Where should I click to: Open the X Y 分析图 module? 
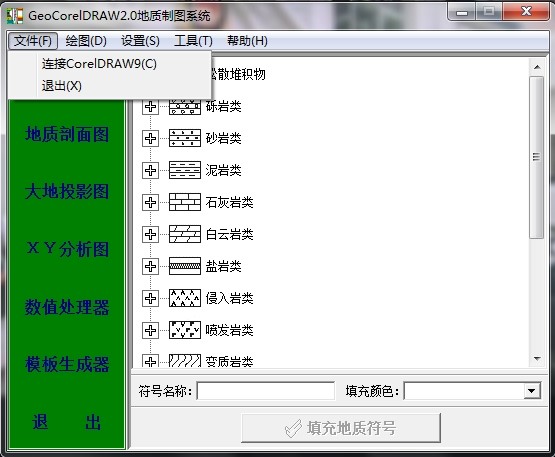tap(67, 249)
